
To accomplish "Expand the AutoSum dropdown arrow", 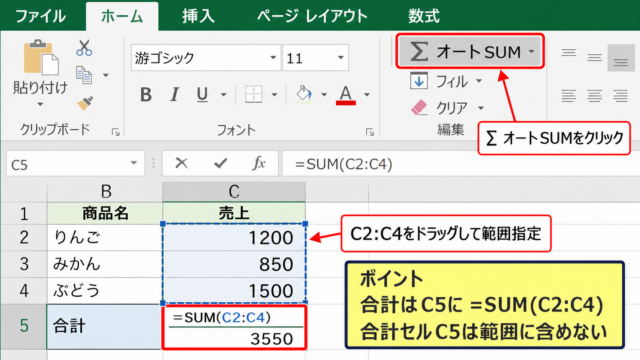I will tap(531, 51).
